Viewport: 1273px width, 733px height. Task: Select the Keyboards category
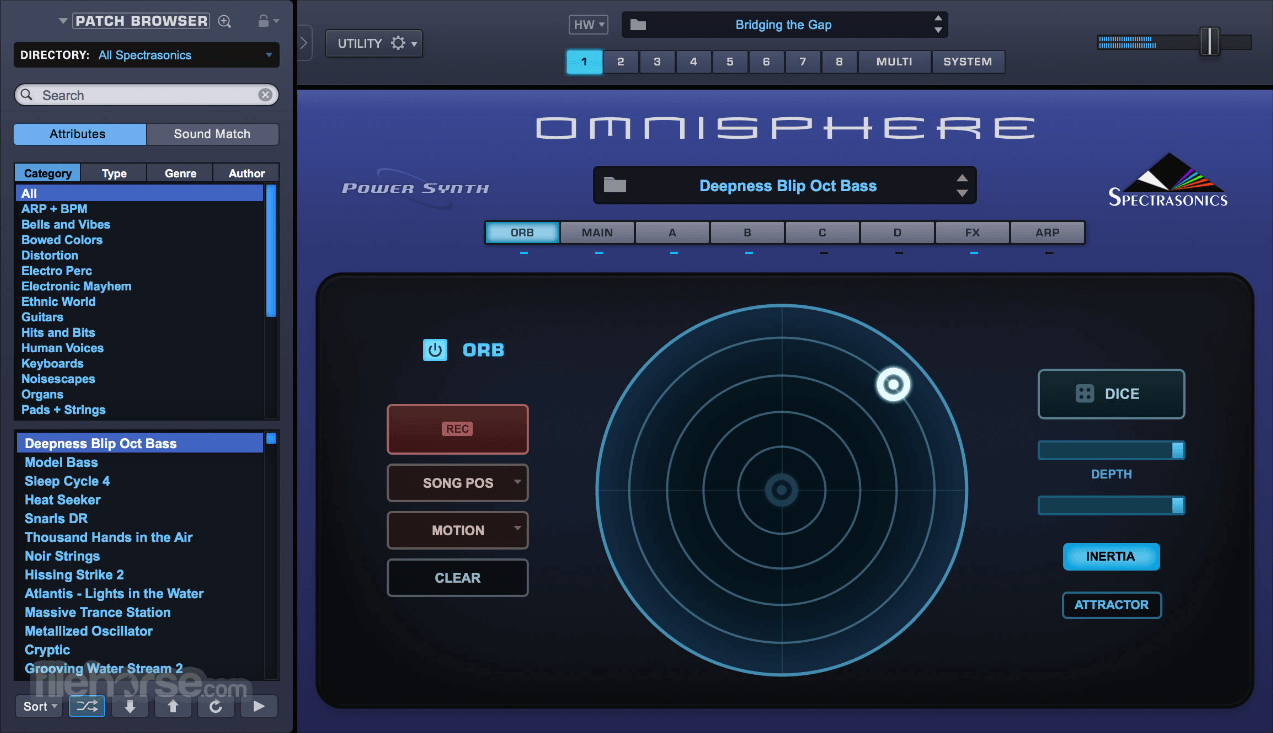(53, 363)
